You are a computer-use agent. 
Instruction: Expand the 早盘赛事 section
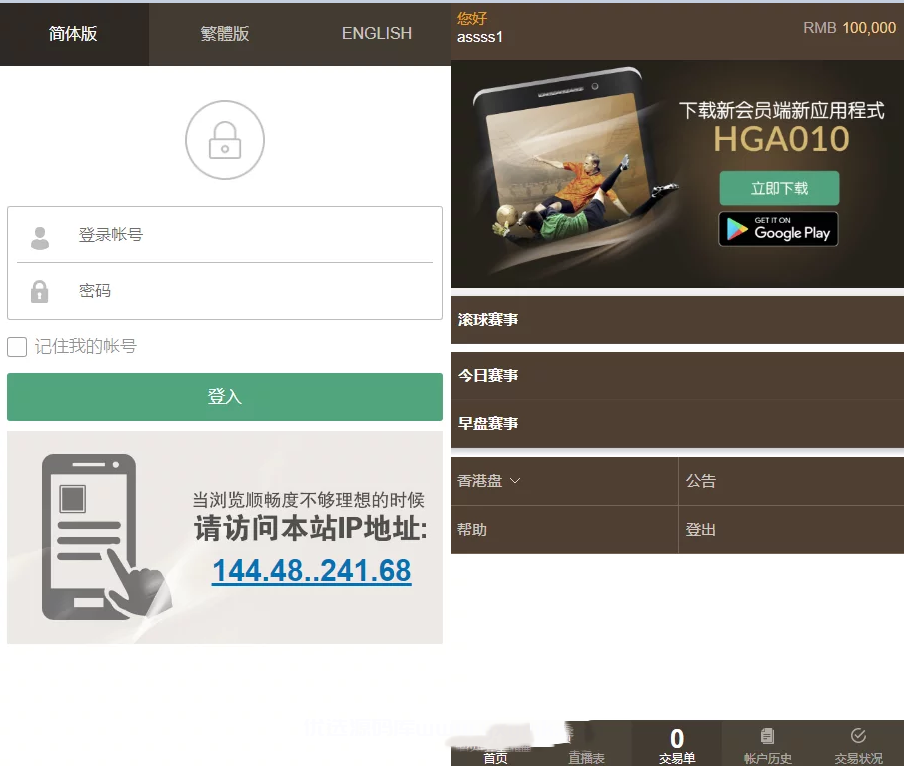point(677,424)
